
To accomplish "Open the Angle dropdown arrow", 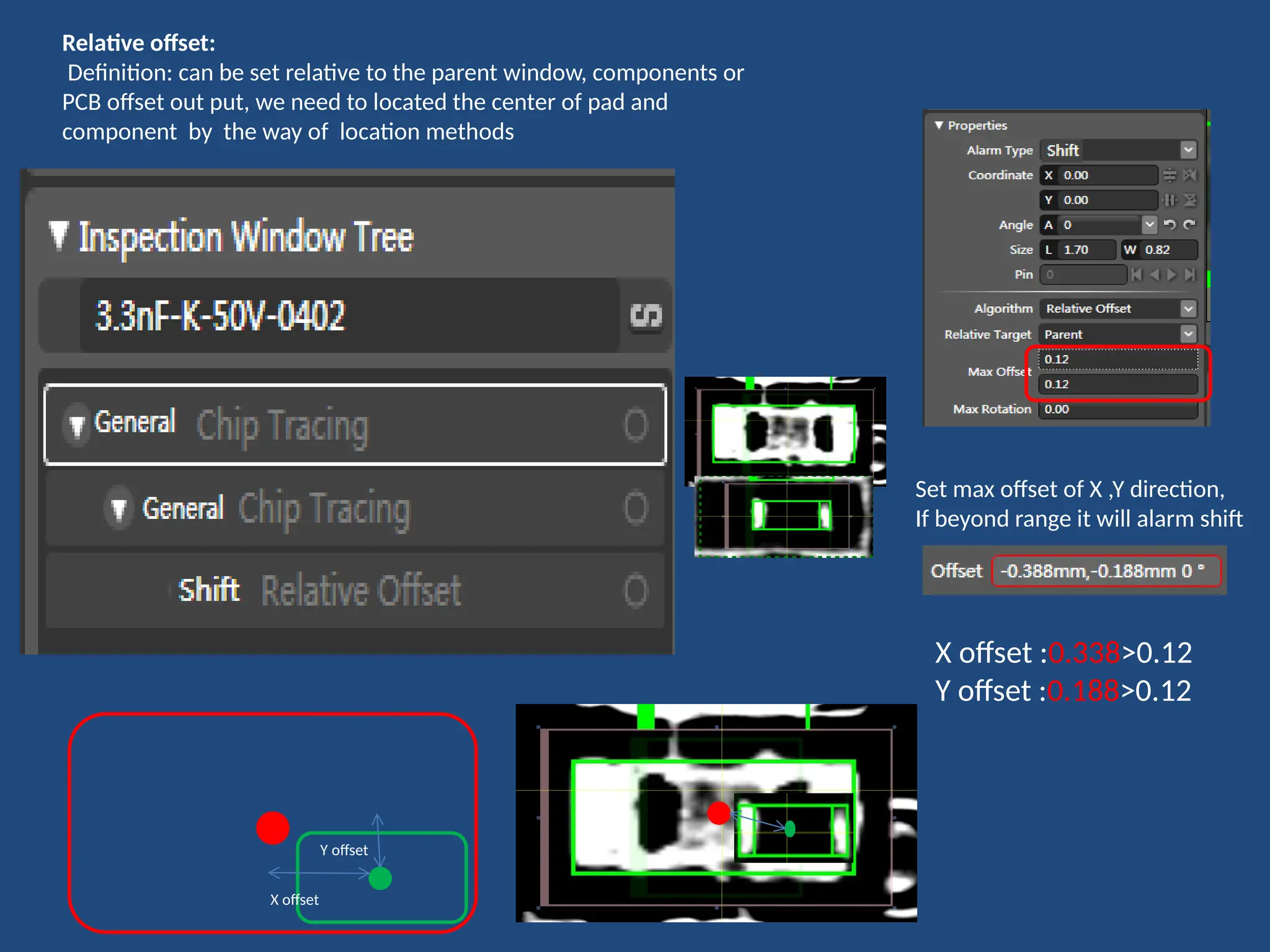I will point(1150,224).
